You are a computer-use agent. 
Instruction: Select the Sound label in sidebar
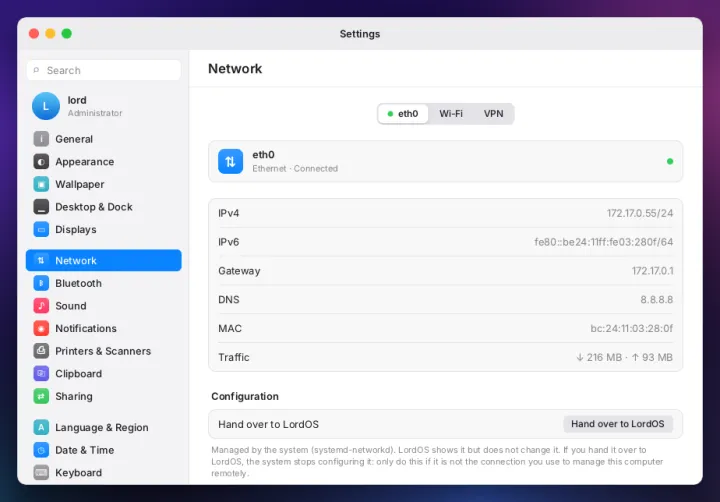(x=71, y=306)
